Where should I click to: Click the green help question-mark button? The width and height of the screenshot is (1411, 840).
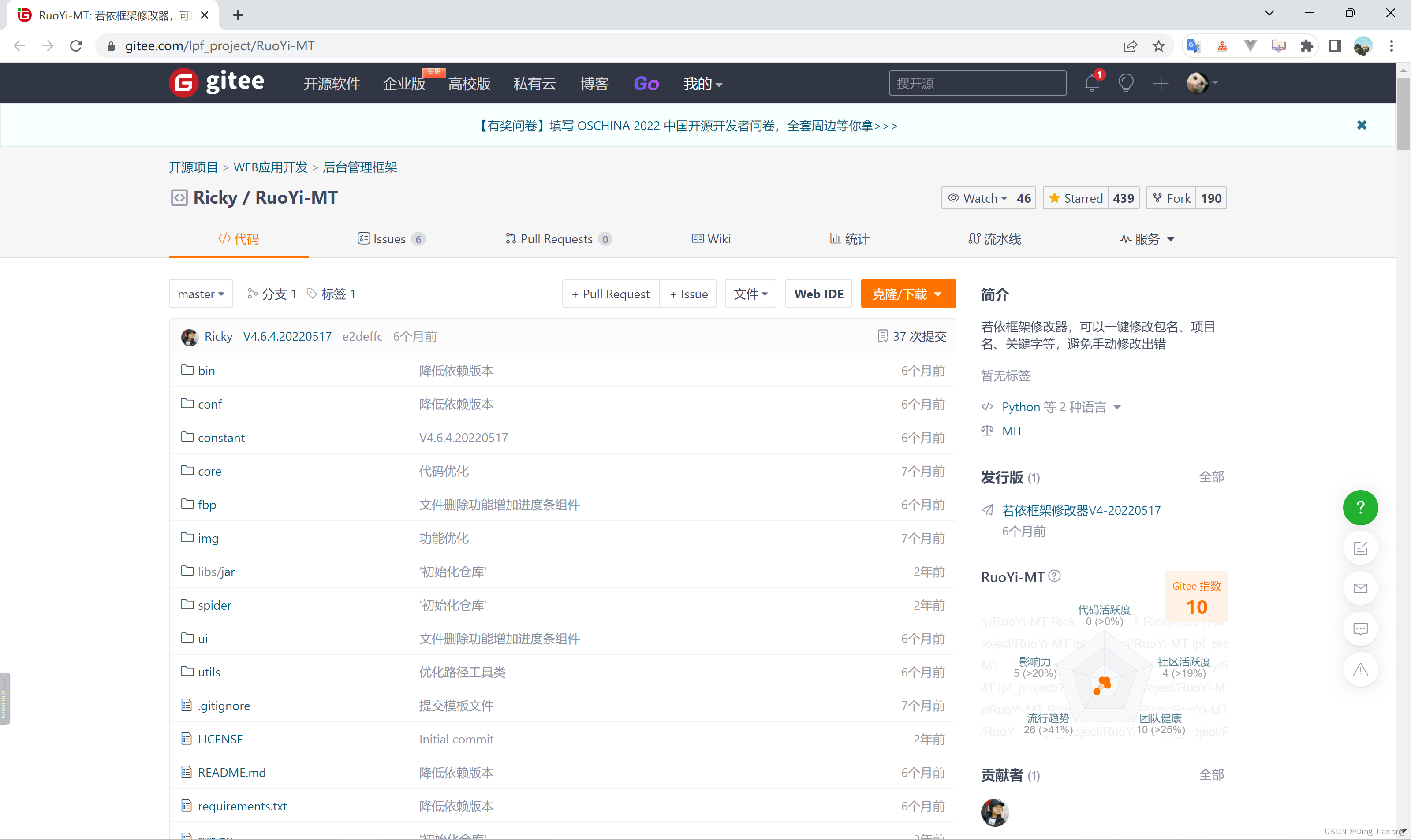[x=1360, y=508]
